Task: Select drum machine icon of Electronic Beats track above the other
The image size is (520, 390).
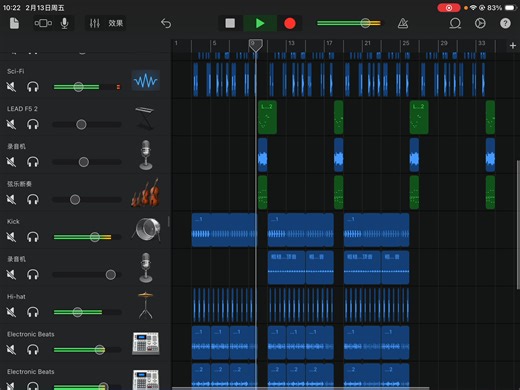Action: [146, 343]
